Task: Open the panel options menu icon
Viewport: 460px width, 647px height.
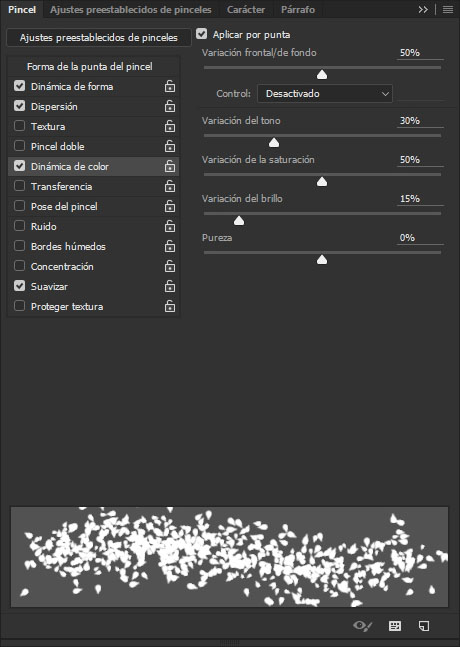Action: point(448,9)
